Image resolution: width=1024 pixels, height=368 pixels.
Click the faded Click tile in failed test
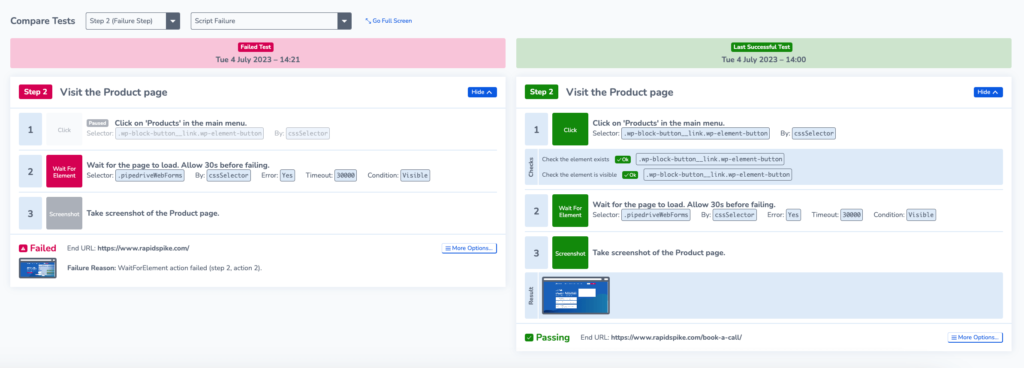[64, 130]
